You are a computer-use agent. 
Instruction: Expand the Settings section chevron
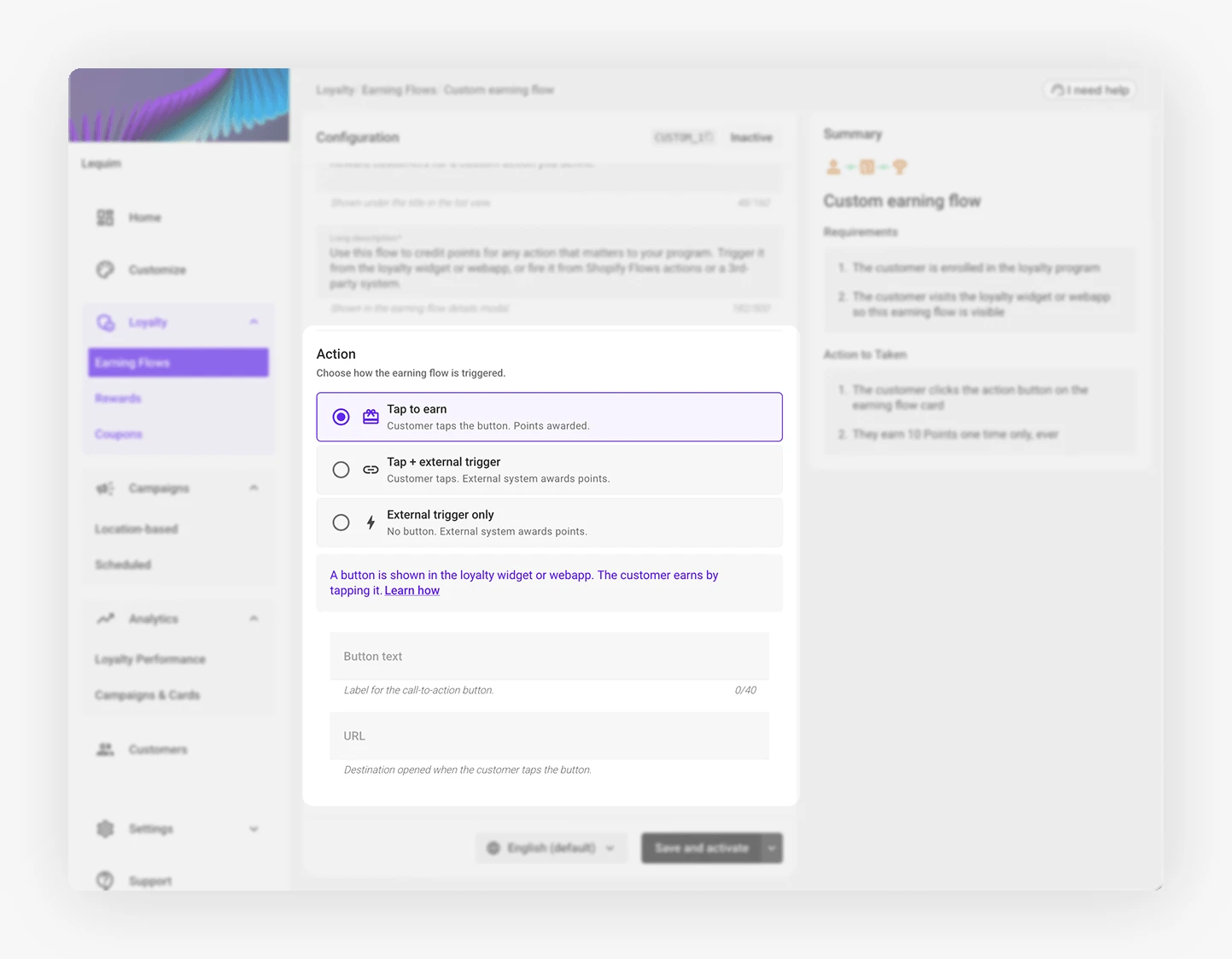[x=254, y=829]
